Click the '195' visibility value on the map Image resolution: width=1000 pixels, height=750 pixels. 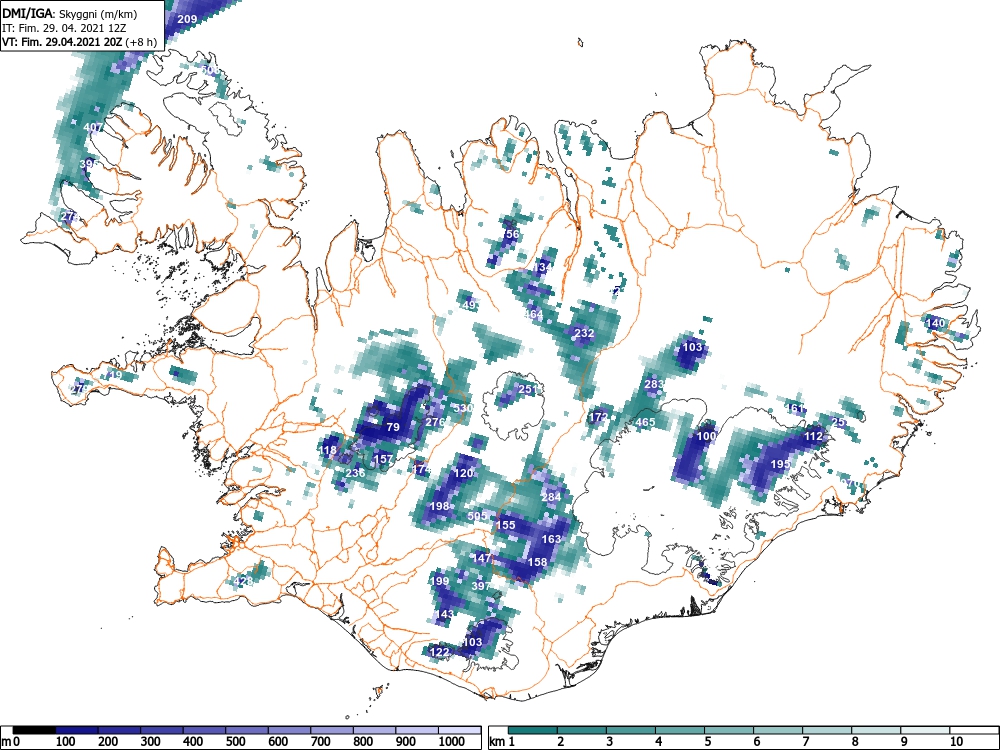(x=781, y=464)
